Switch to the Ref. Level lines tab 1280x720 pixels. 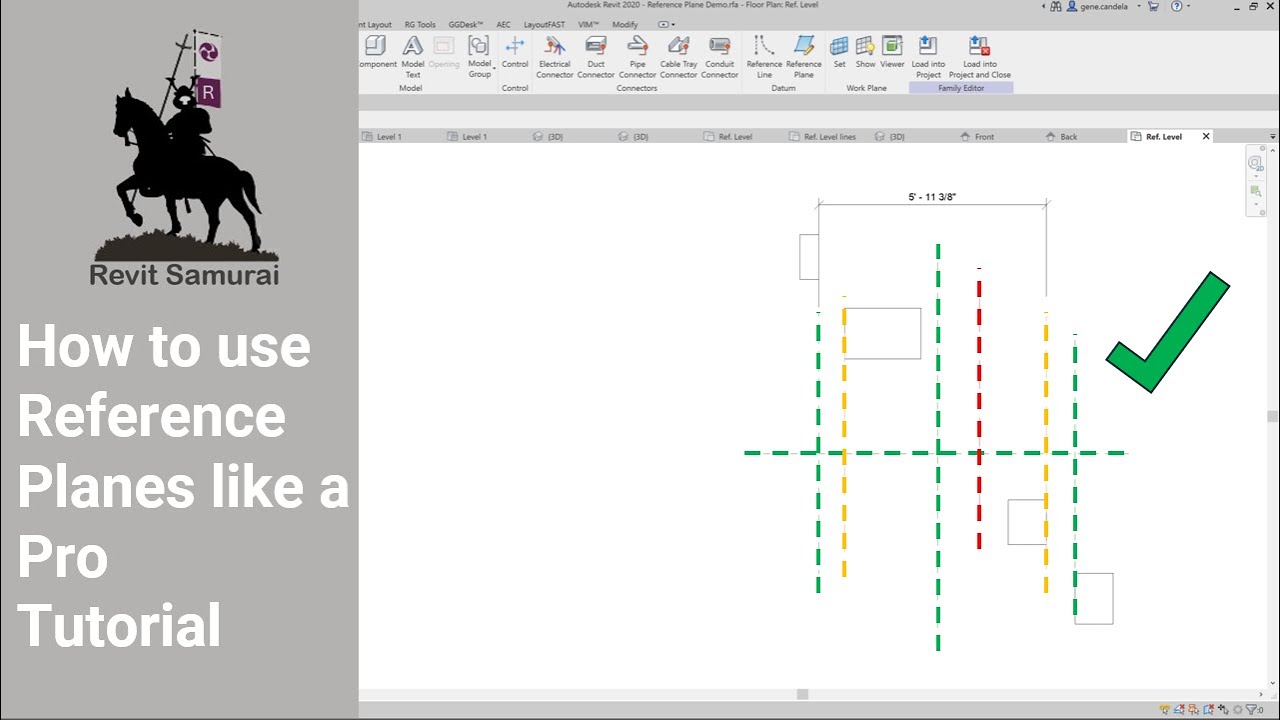822,136
